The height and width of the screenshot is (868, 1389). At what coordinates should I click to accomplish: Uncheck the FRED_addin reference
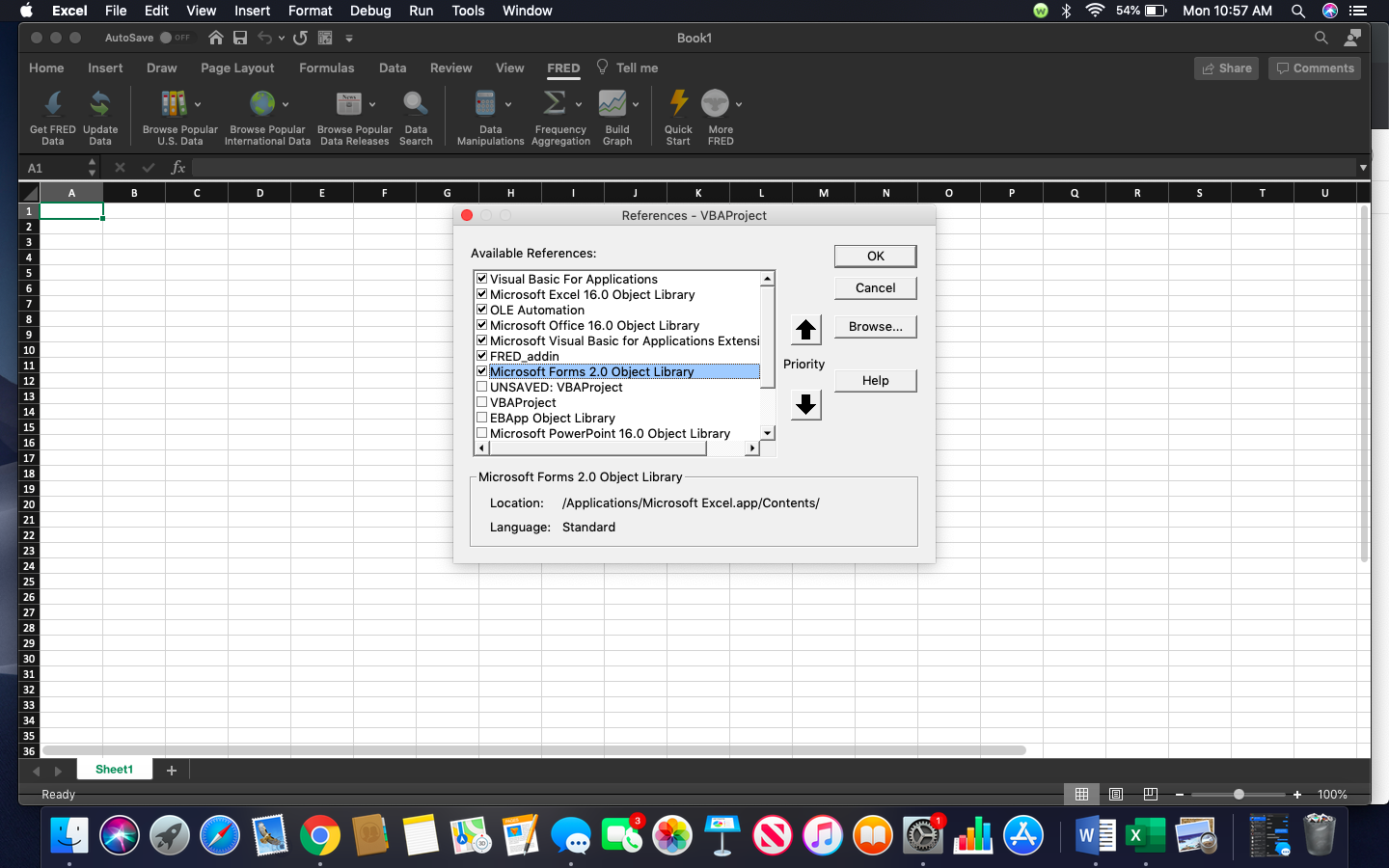tap(482, 356)
